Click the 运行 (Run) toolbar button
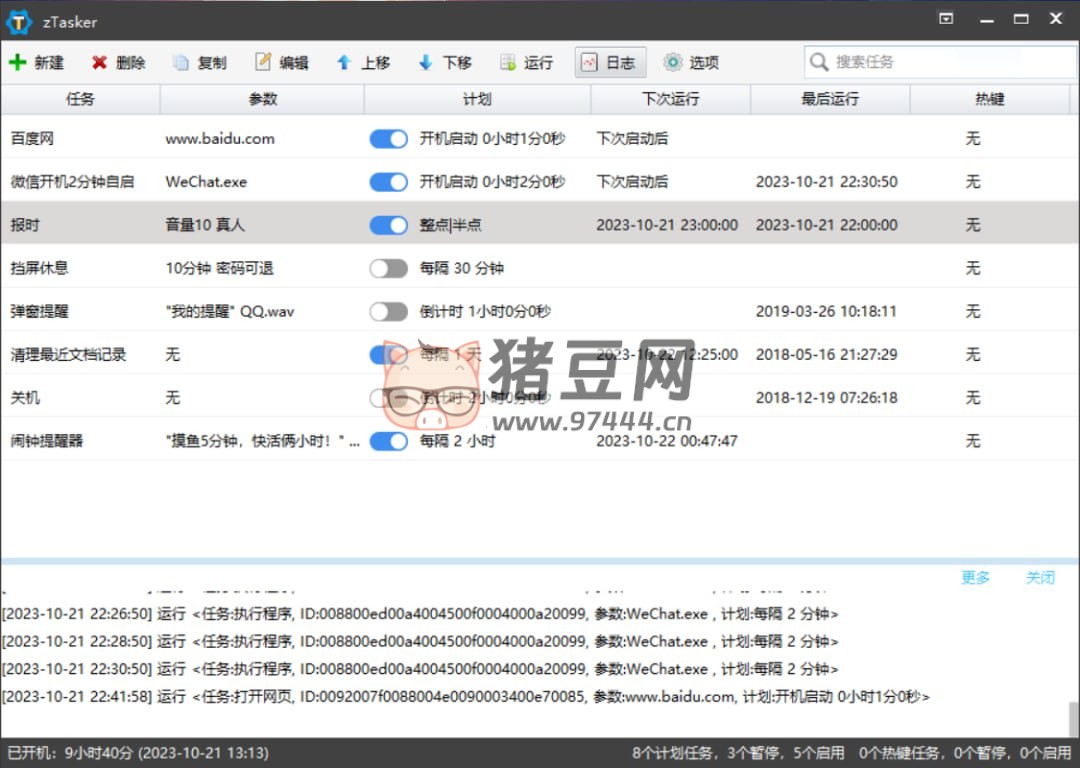The width and height of the screenshot is (1080, 768). point(527,63)
